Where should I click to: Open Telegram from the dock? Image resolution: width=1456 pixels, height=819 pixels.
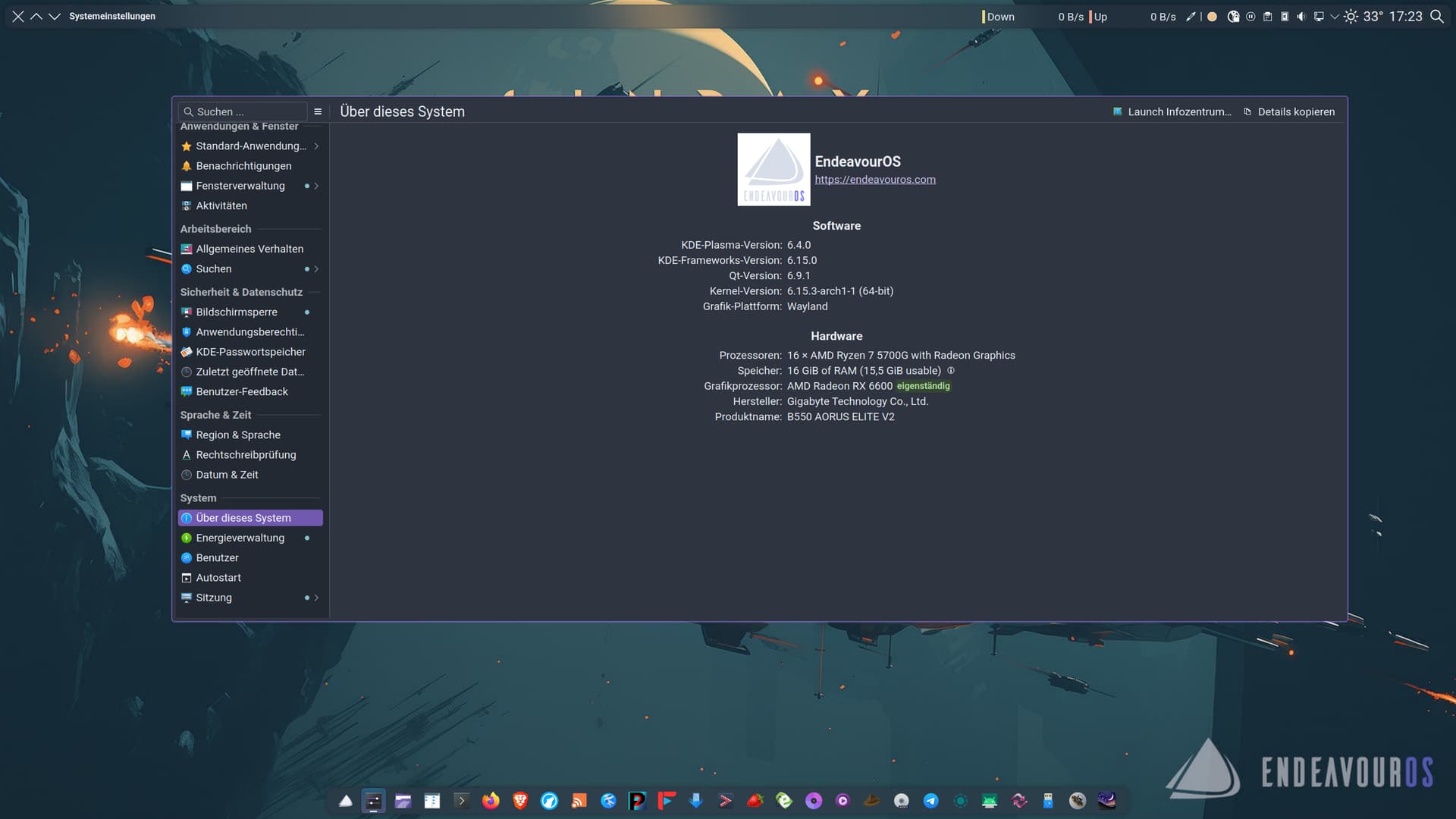pyautogui.click(x=930, y=801)
